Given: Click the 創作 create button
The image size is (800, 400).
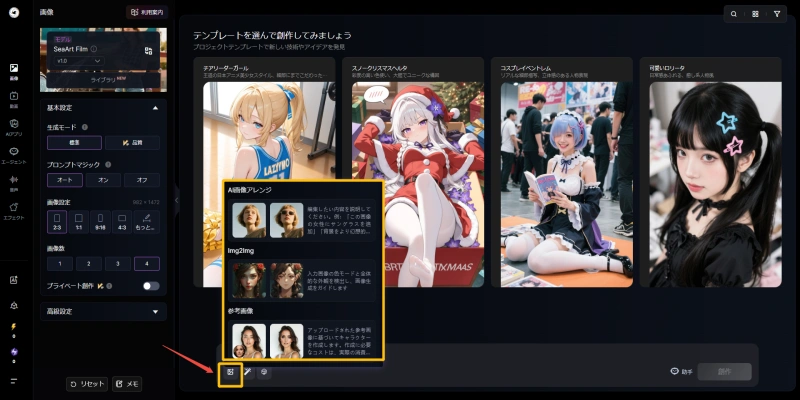Looking at the screenshot, I should click(x=724, y=371).
